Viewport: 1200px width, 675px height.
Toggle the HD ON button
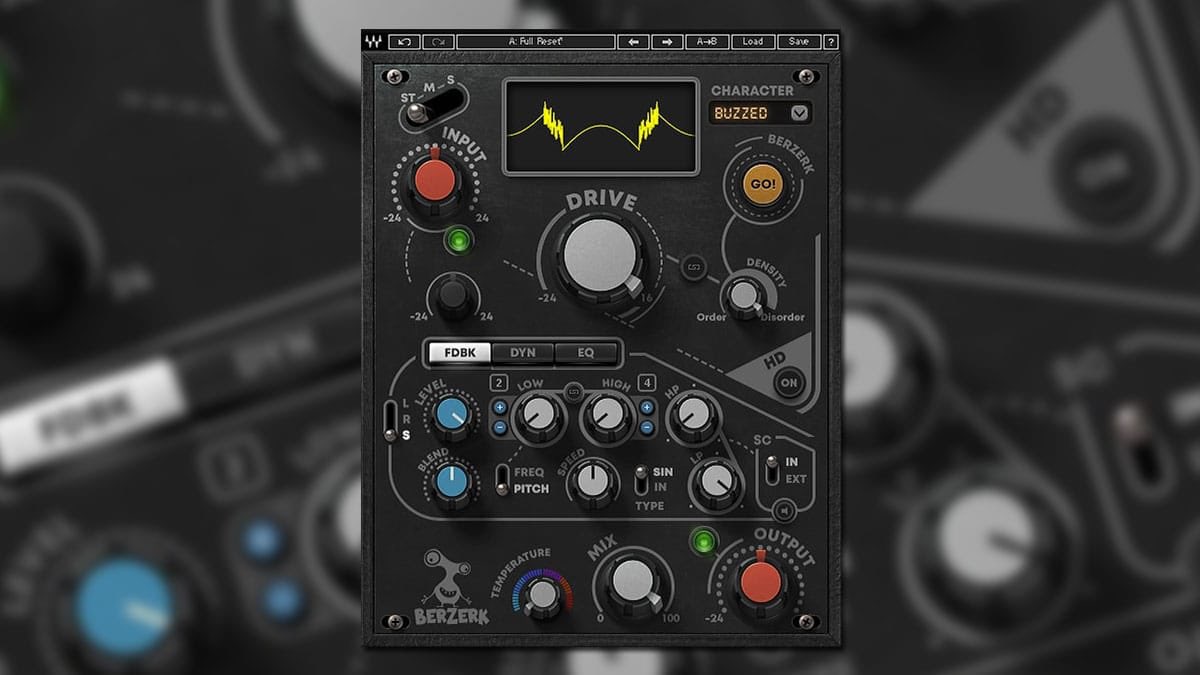(789, 383)
